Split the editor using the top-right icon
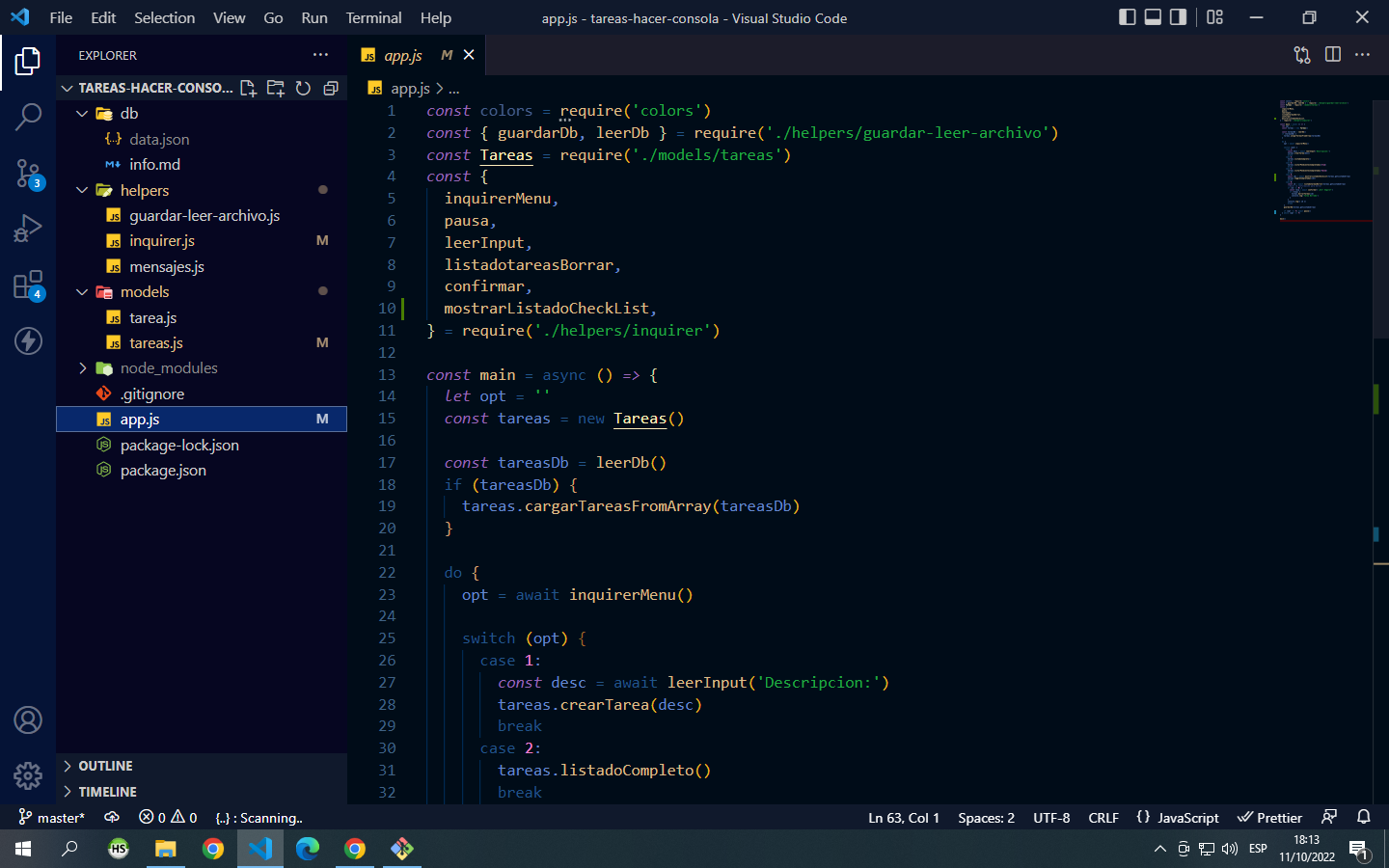 [1332, 55]
